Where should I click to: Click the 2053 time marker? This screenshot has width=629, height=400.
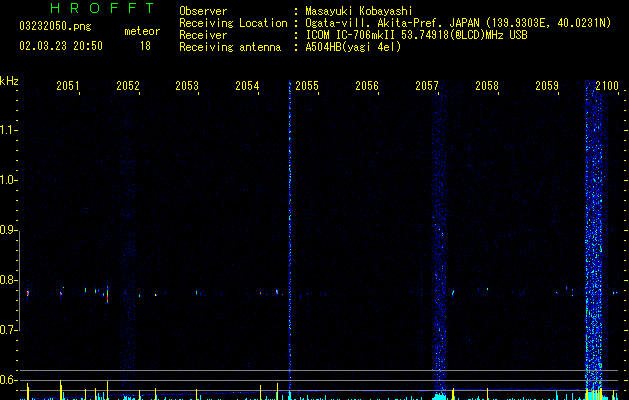(187, 86)
